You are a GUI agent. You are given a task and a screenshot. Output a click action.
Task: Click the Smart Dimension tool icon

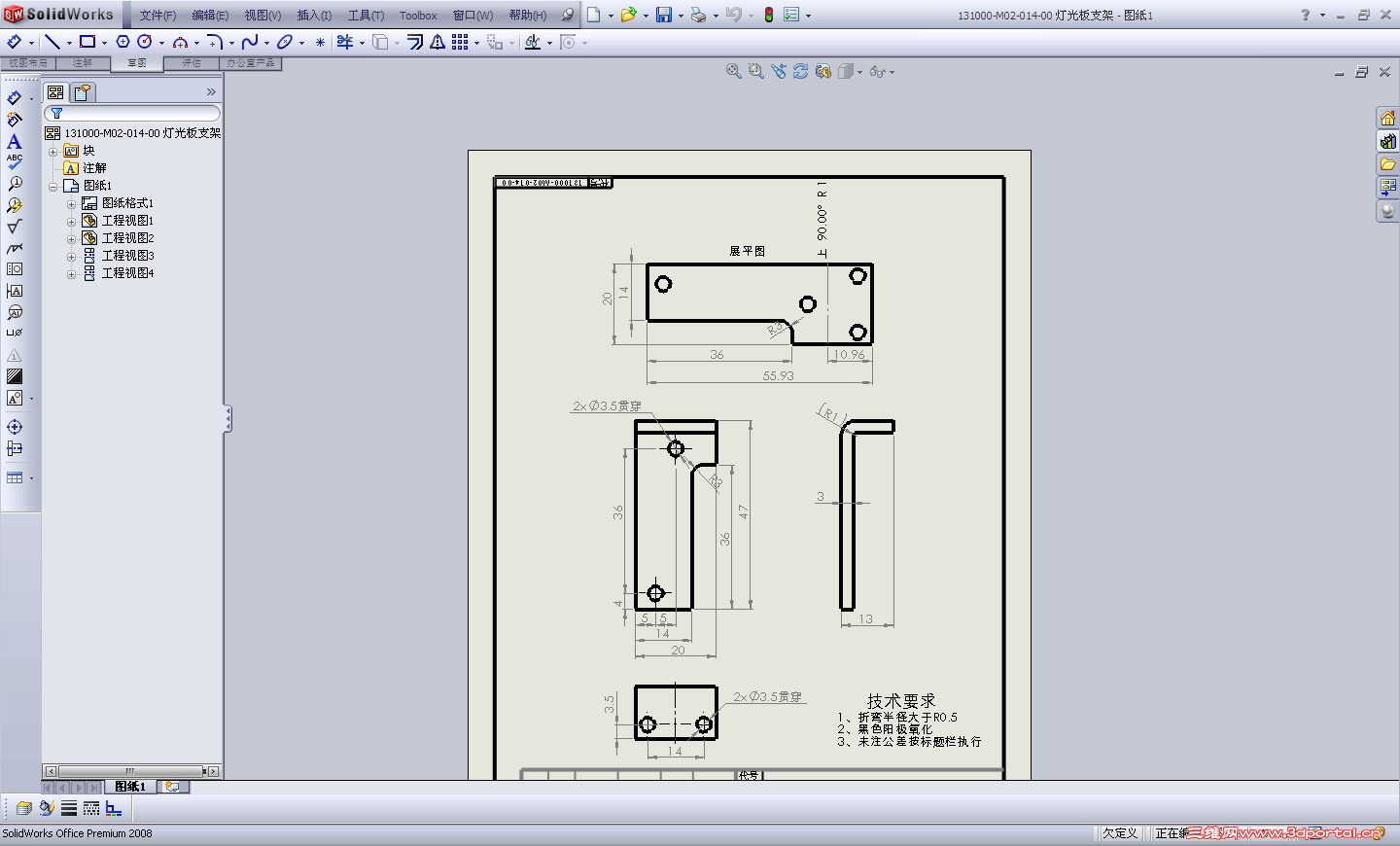[x=15, y=98]
